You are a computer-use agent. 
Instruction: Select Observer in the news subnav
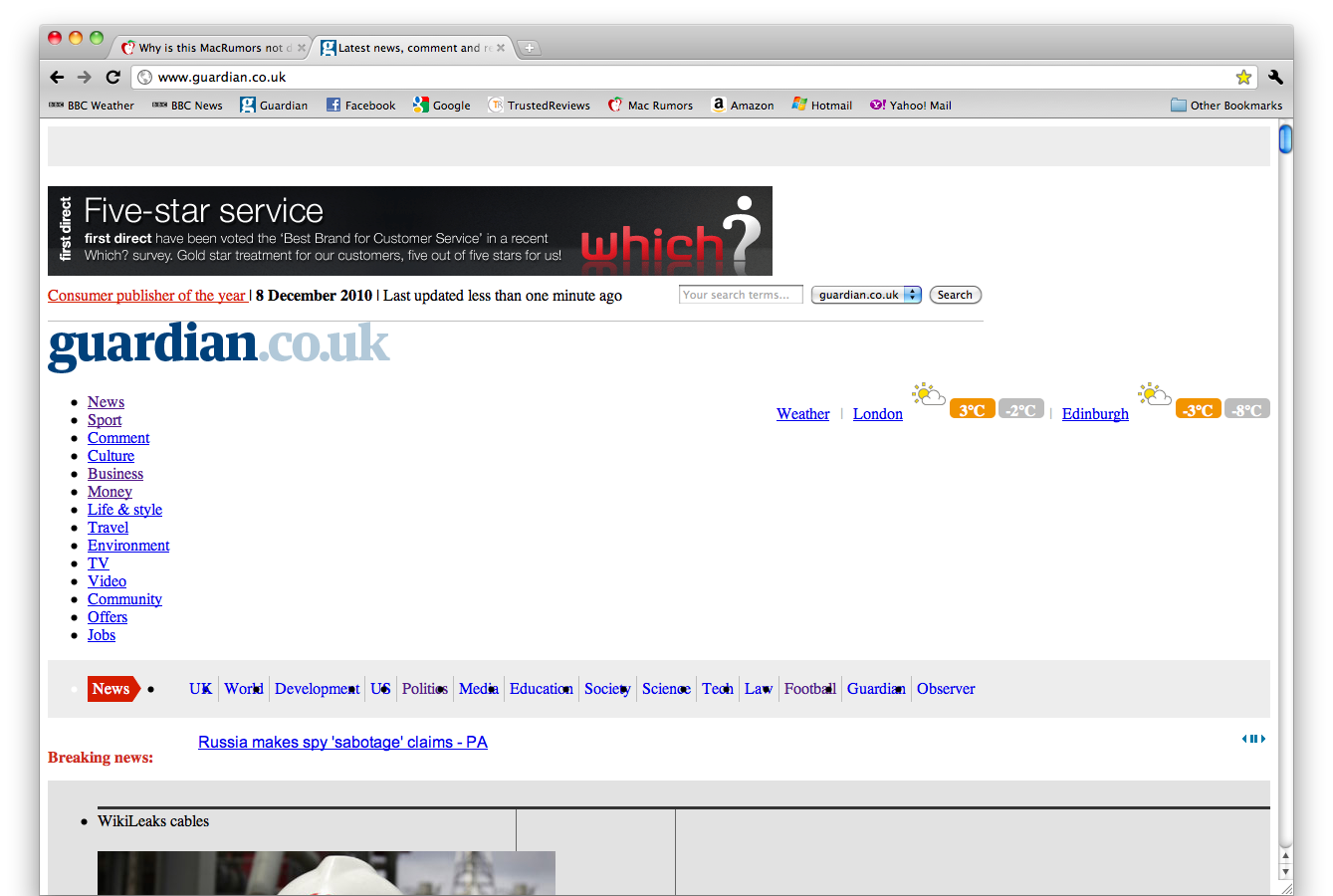[x=946, y=689]
